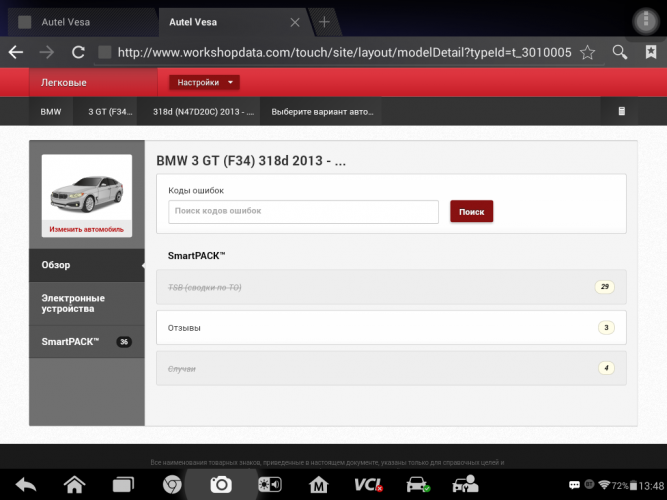Open vehicle diagnostics car icon

(418, 485)
